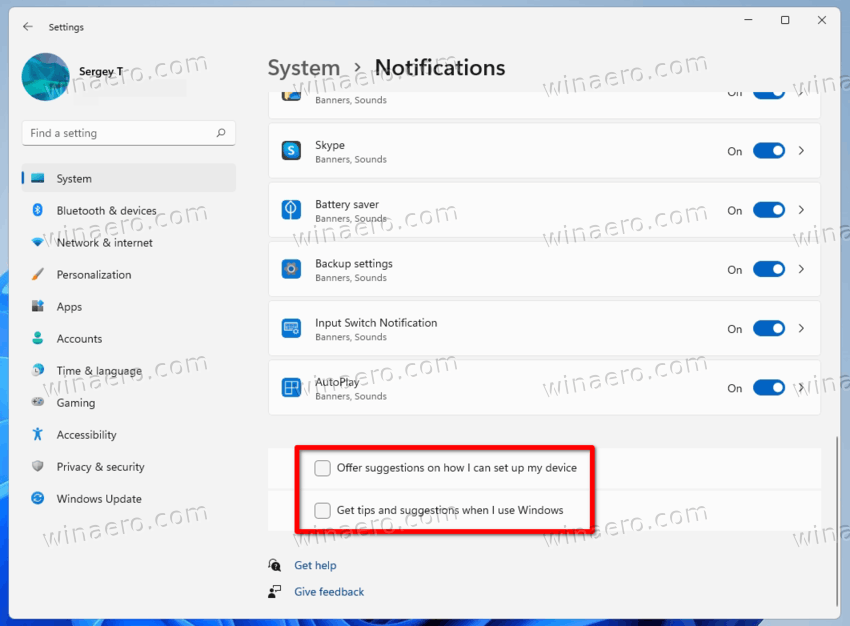Click the Battery saver icon

pos(291,209)
